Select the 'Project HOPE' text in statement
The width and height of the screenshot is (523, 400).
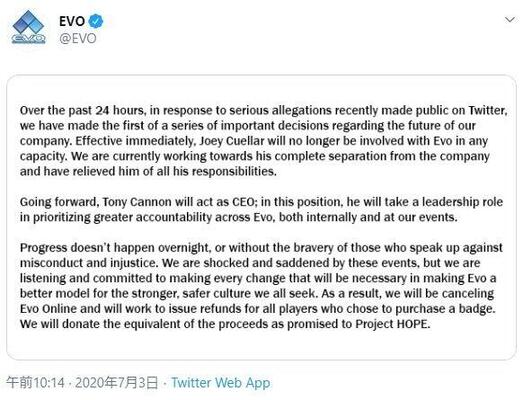[x=392, y=324]
